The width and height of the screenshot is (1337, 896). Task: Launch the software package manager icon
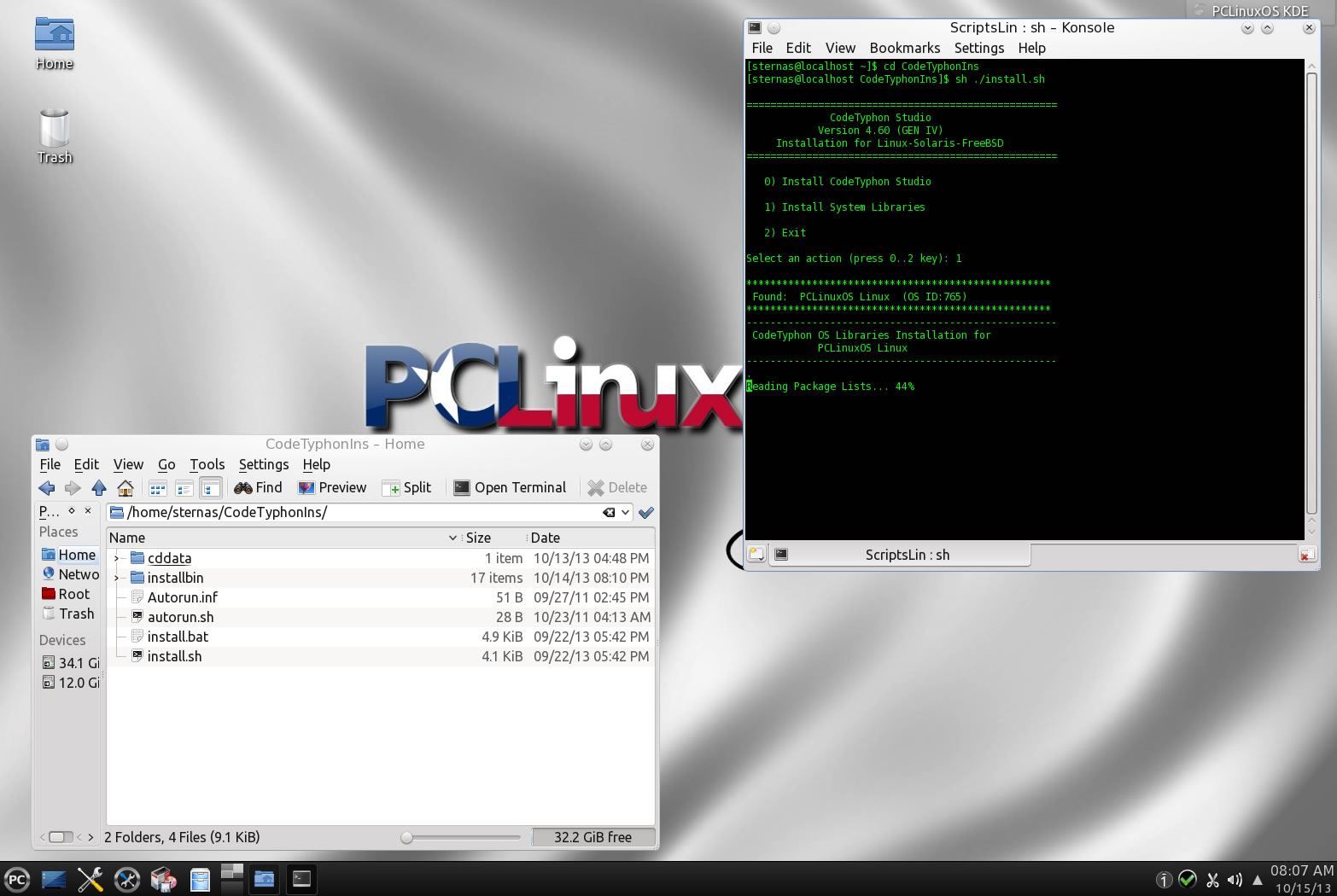pos(163,880)
